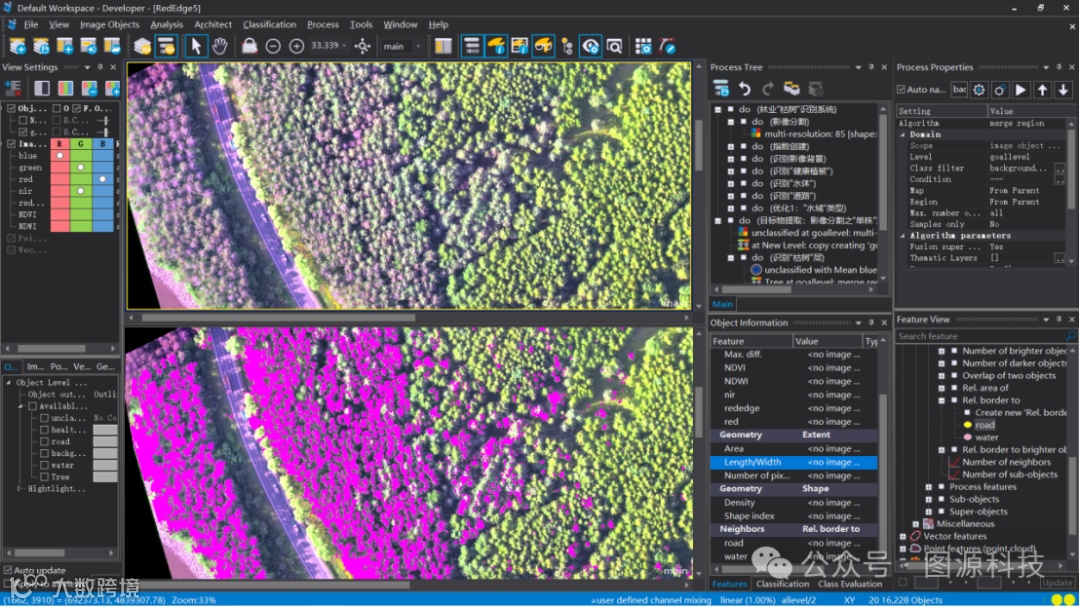Switch to the Class Evaluation tab
Image resolution: width=1080 pixels, height=607 pixels.
click(850, 584)
